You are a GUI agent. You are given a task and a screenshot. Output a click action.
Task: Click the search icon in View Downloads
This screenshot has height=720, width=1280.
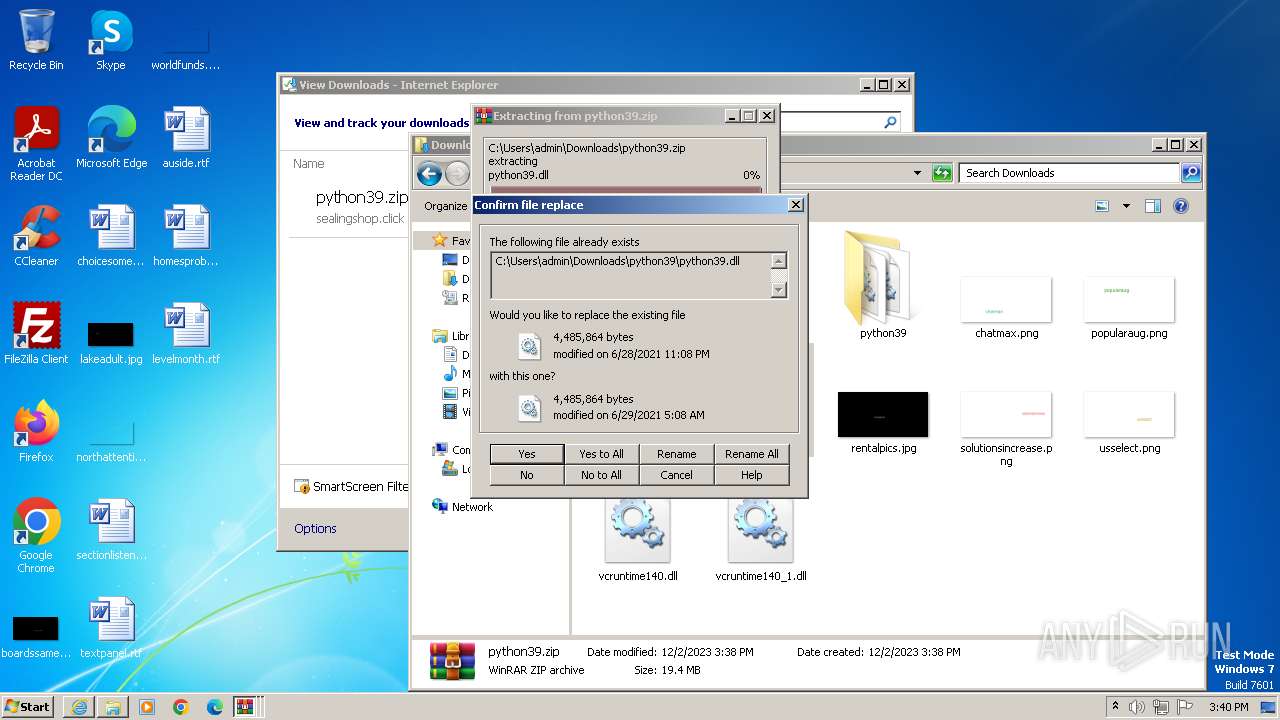891,122
